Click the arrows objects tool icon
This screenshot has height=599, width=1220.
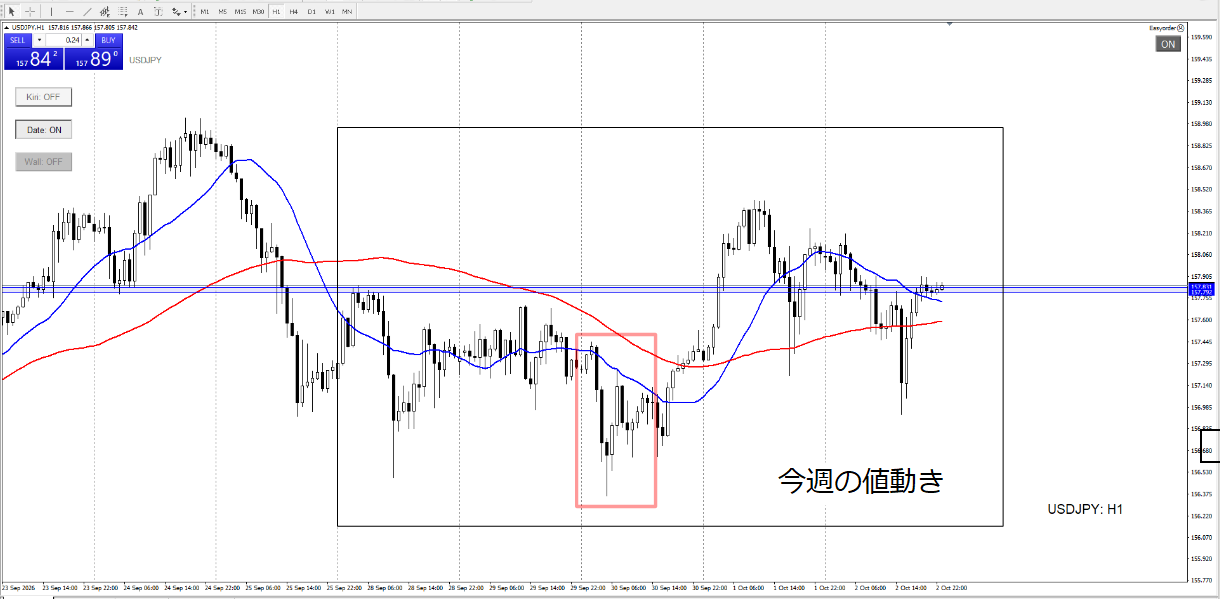[x=176, y=12]
